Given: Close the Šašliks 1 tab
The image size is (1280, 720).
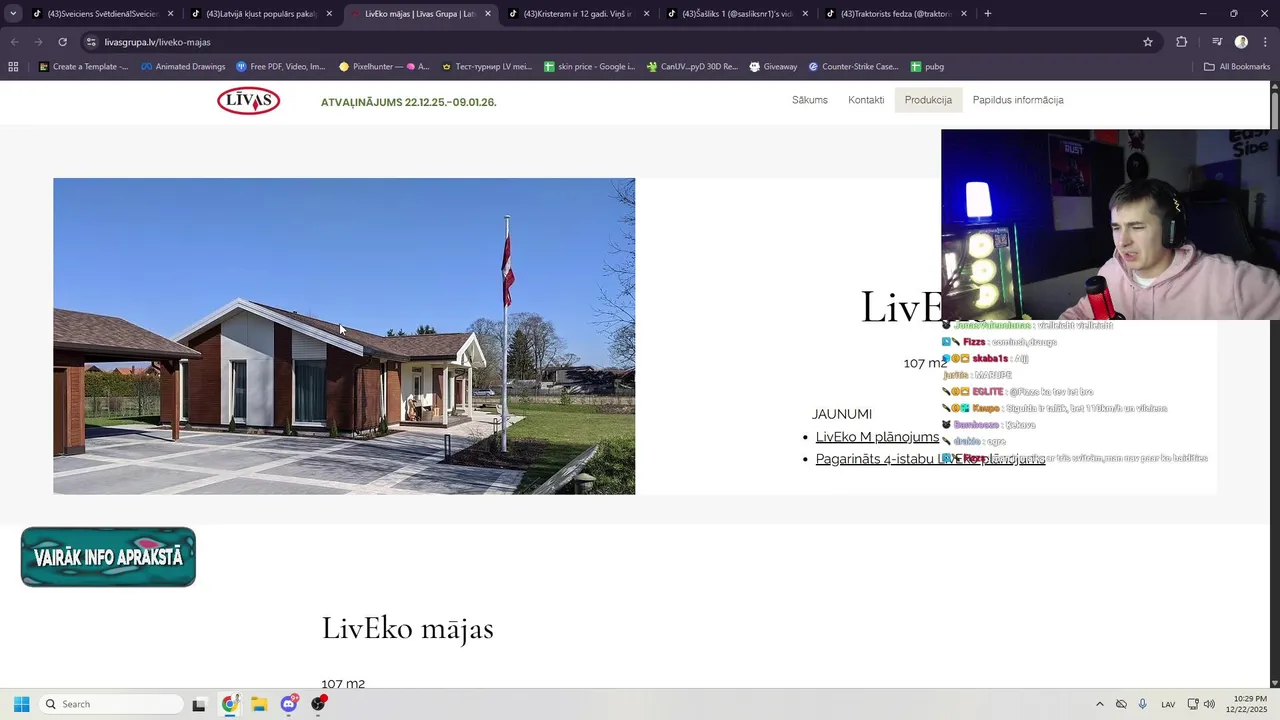Looking at the screenshot, I should coord(805,14).
